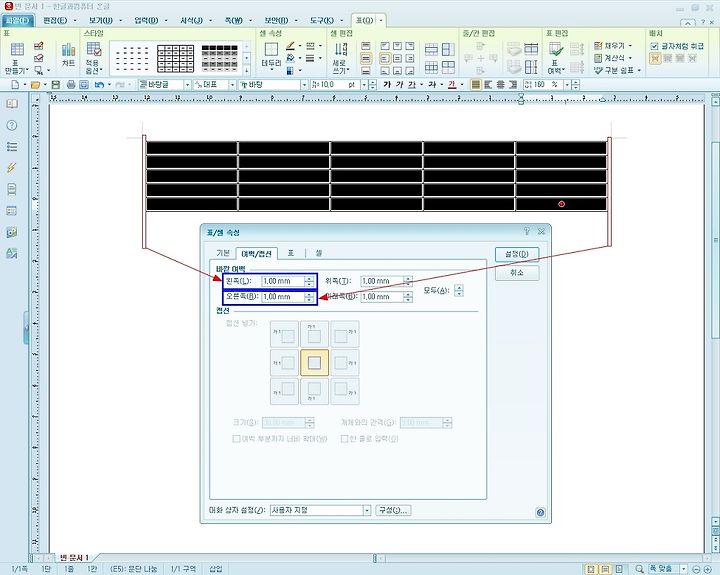
Task: Select the bottom-center caption position tile
Action: coord(315,391)
